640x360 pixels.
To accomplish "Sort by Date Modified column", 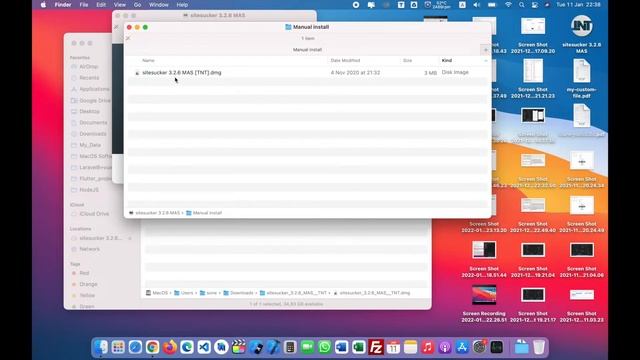I will (x=345, y=60).
